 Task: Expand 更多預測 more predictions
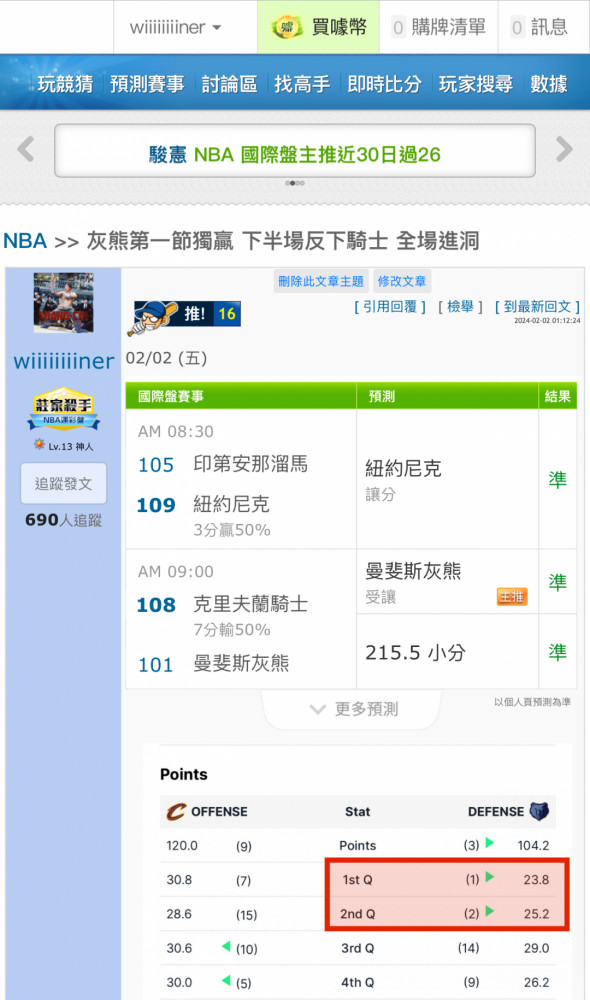pos(353,709)
